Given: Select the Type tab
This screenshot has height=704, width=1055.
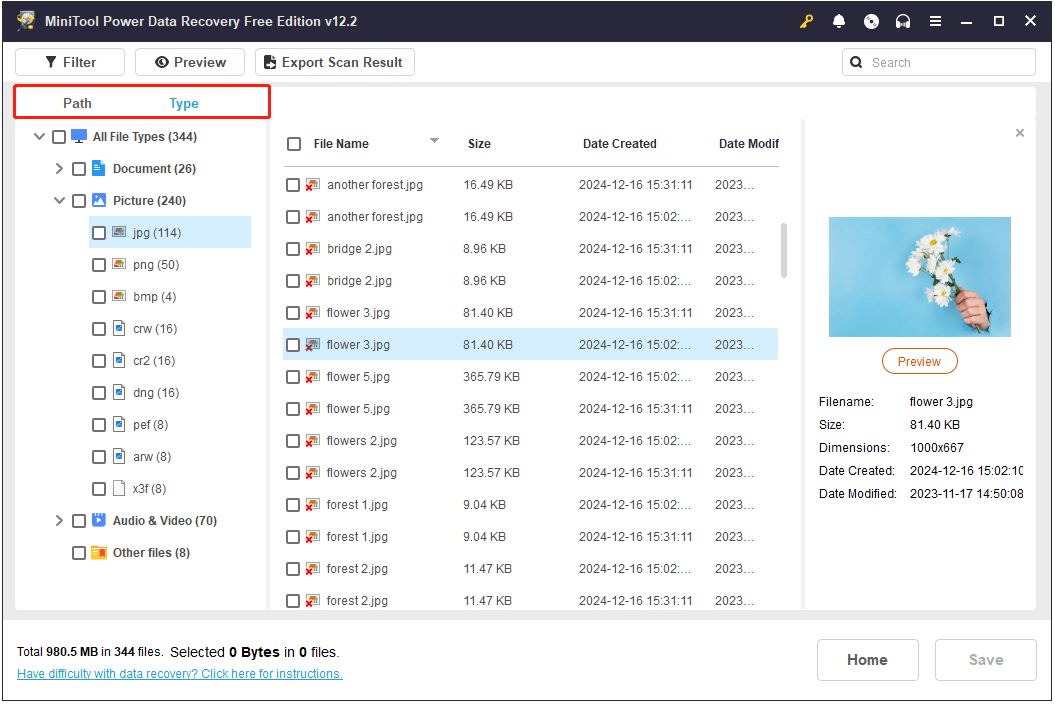Looking at the screenshot, I should click(x=183, y=103).
